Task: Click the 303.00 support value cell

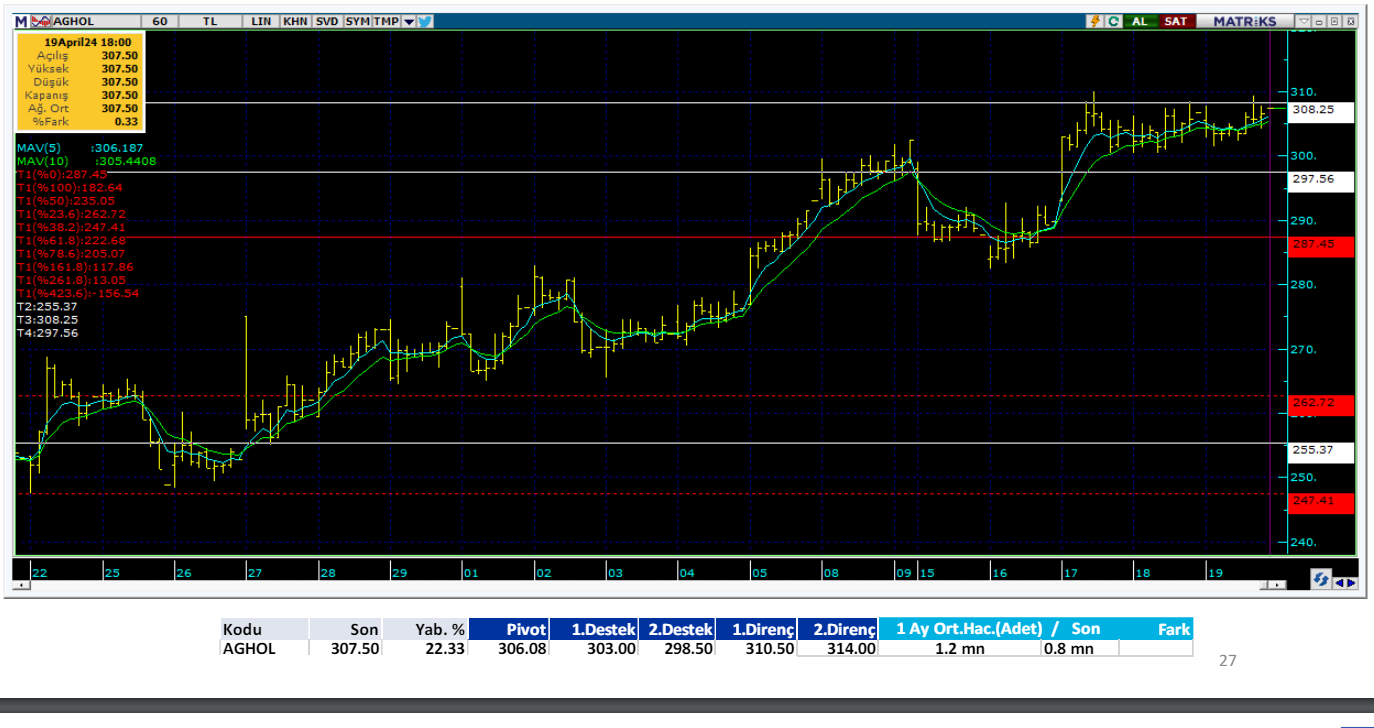Action: pos(596,648)
